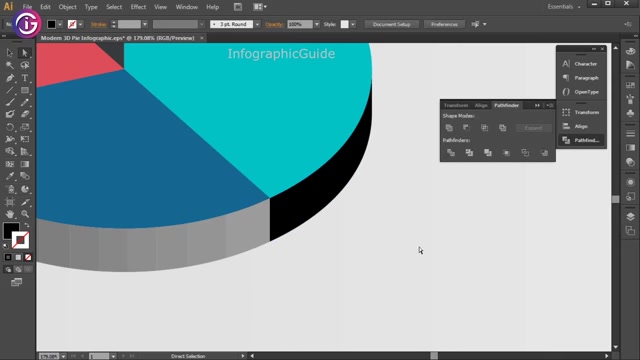Click the Crop pathfinder icon
The width and height of the screenshot is (640, 360).
coord(507,153)
